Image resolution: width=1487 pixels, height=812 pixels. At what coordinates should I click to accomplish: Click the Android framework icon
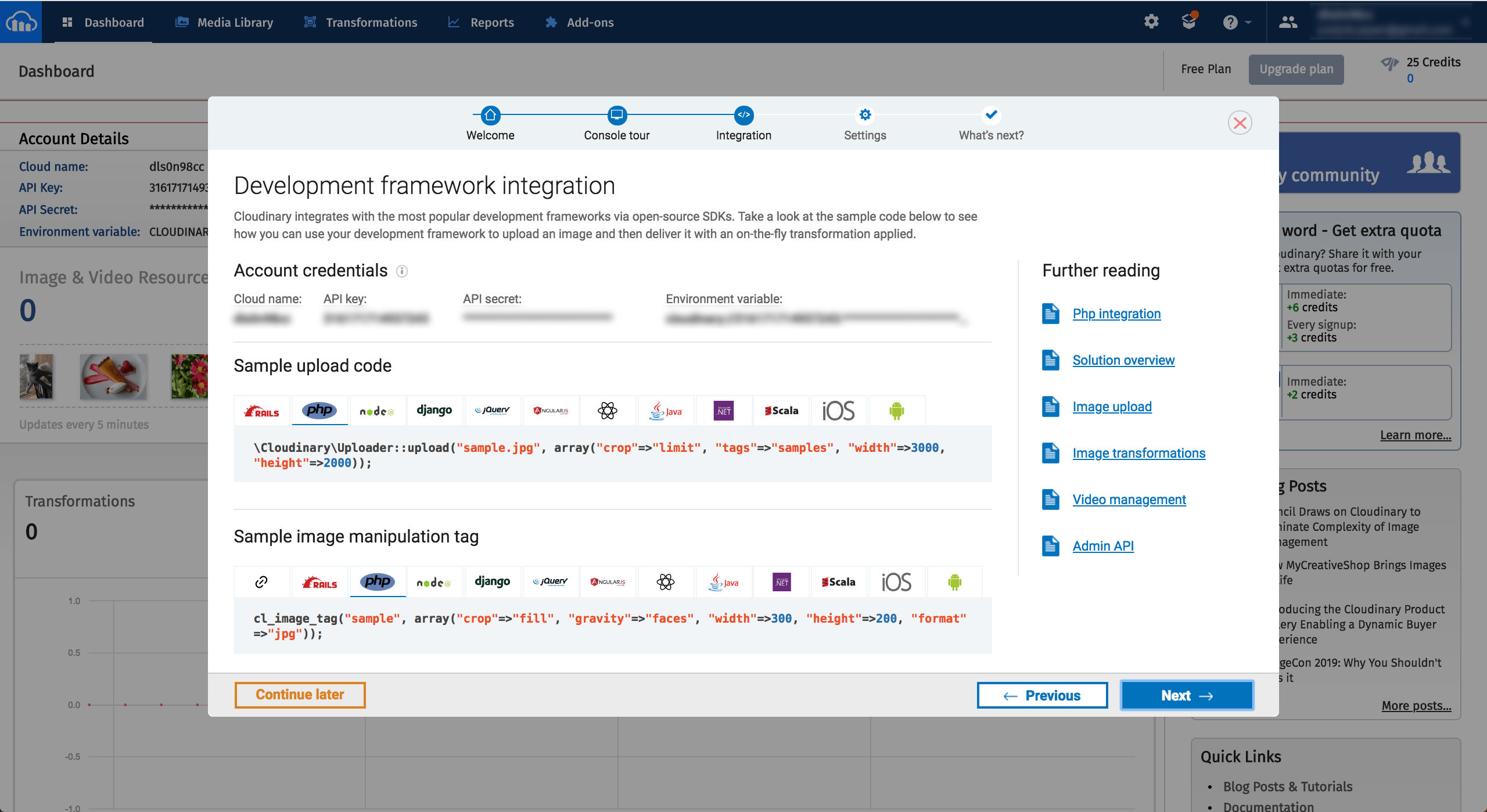tap(897, 410)
